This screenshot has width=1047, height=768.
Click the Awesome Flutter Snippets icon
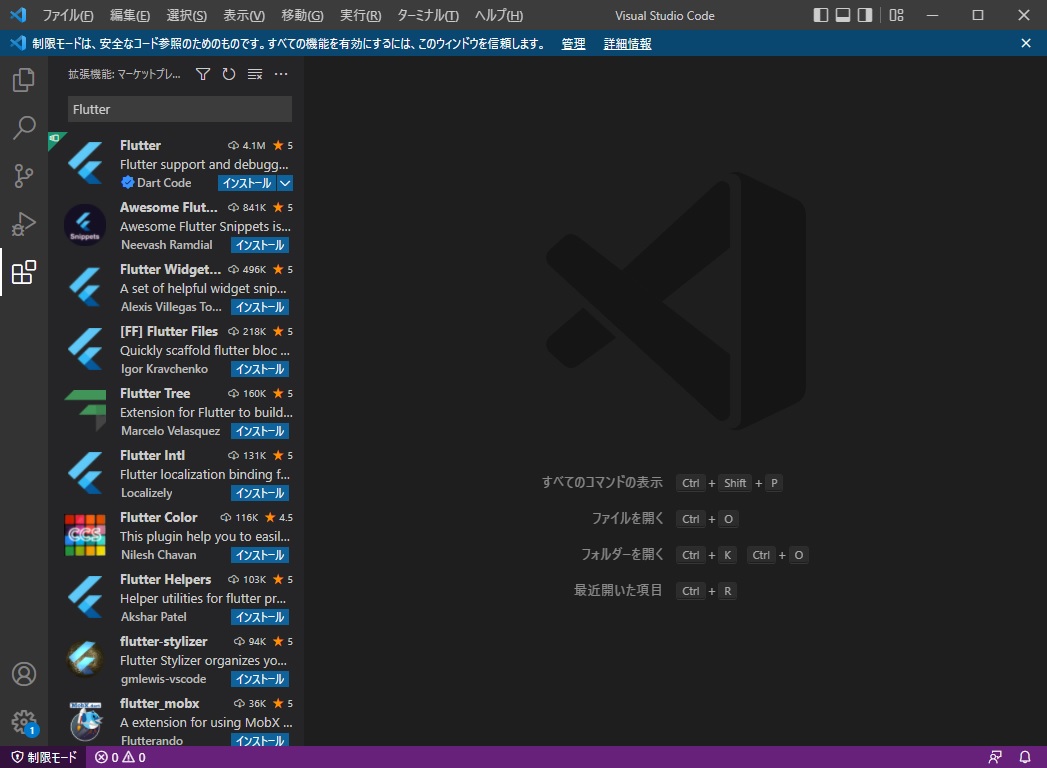(85, 225)
